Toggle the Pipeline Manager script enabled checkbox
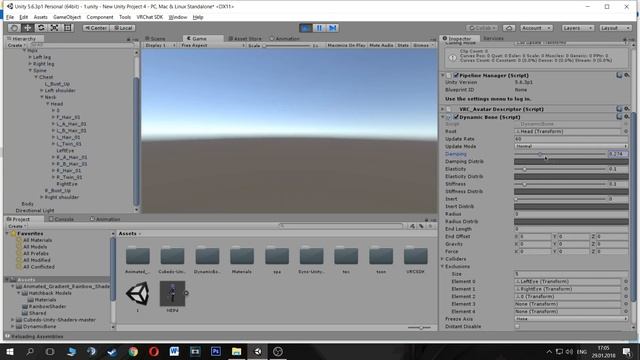Viewport: 640px width, 360px height. click(x=456, y=76)
